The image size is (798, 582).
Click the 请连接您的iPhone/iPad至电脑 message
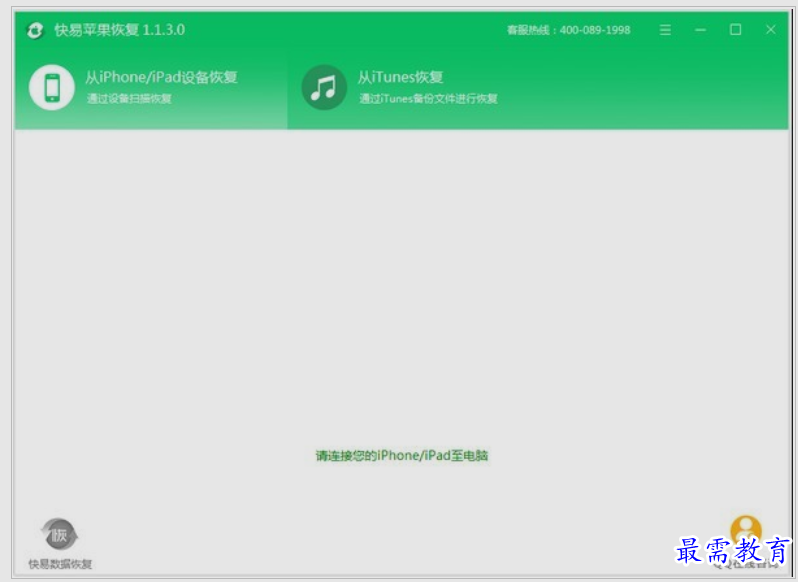click(402, 455)
